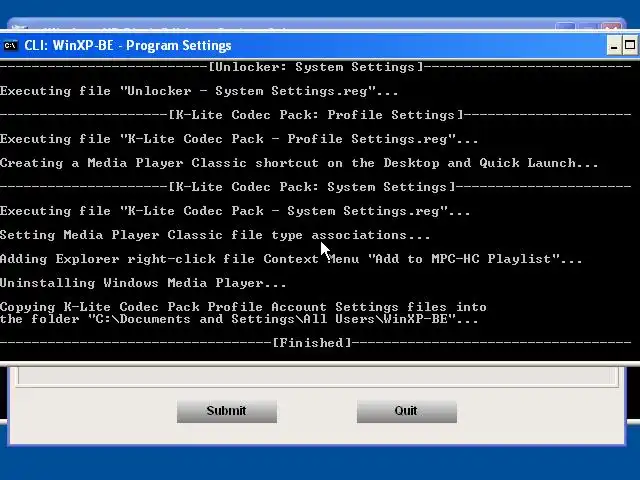640x480 pixels.
Task: Click the Quit button
Action: click(x=407, y=411)
